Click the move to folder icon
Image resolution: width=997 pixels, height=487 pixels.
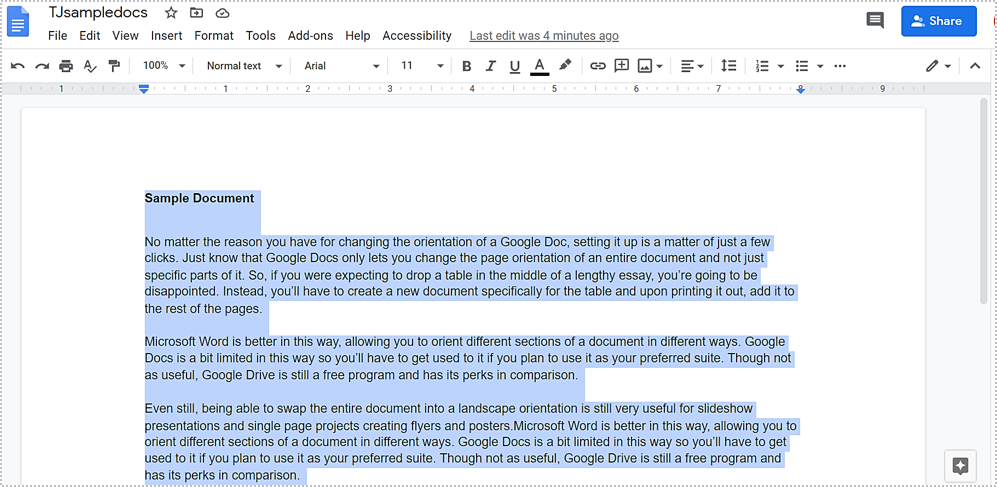point(196,13)
